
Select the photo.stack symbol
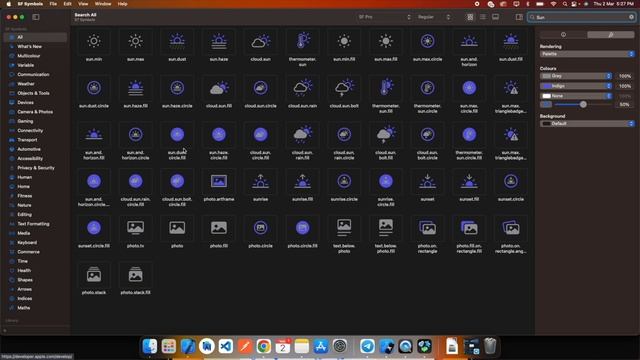[94, 275]
